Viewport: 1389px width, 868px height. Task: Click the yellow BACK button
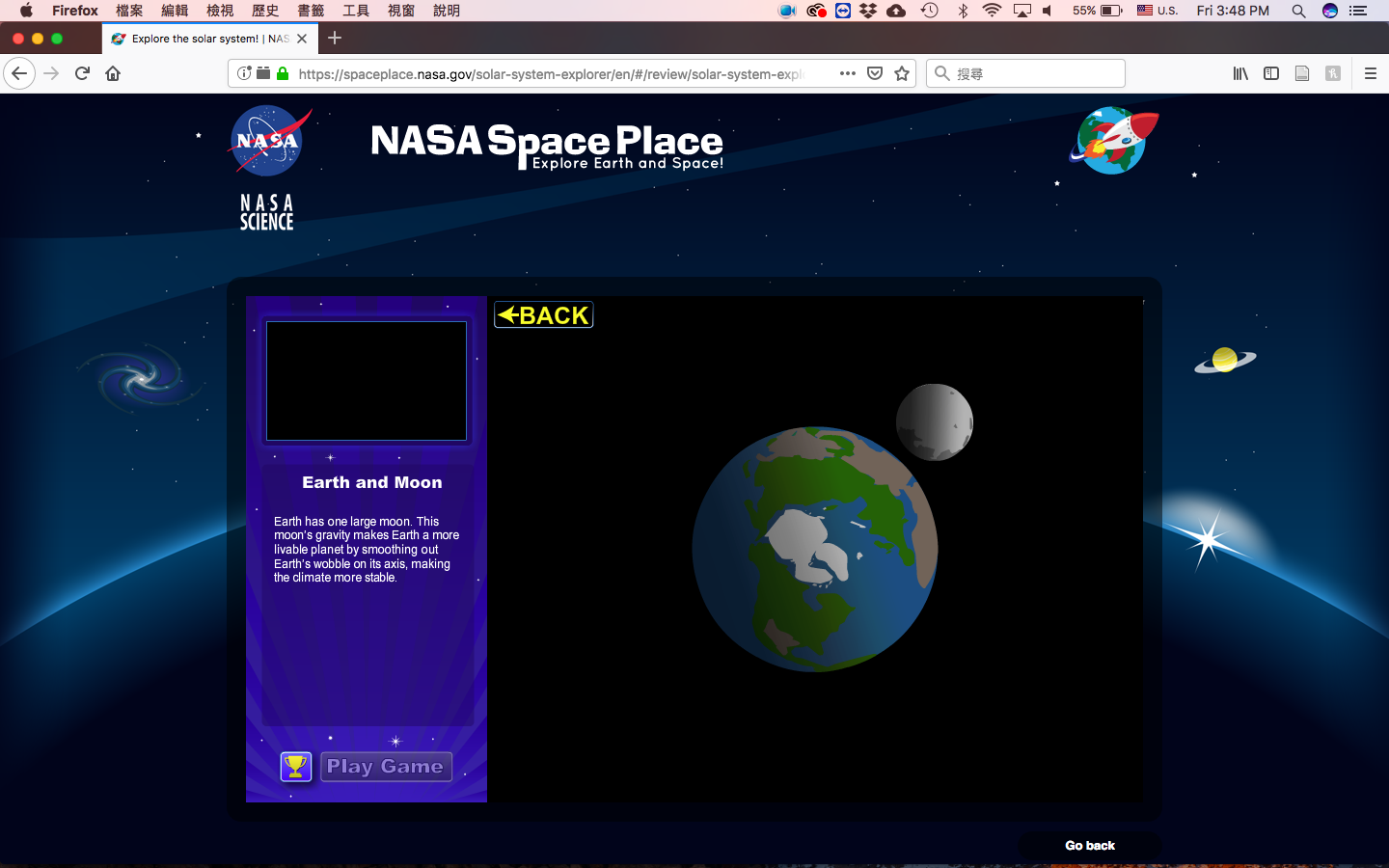coord(543,314)
